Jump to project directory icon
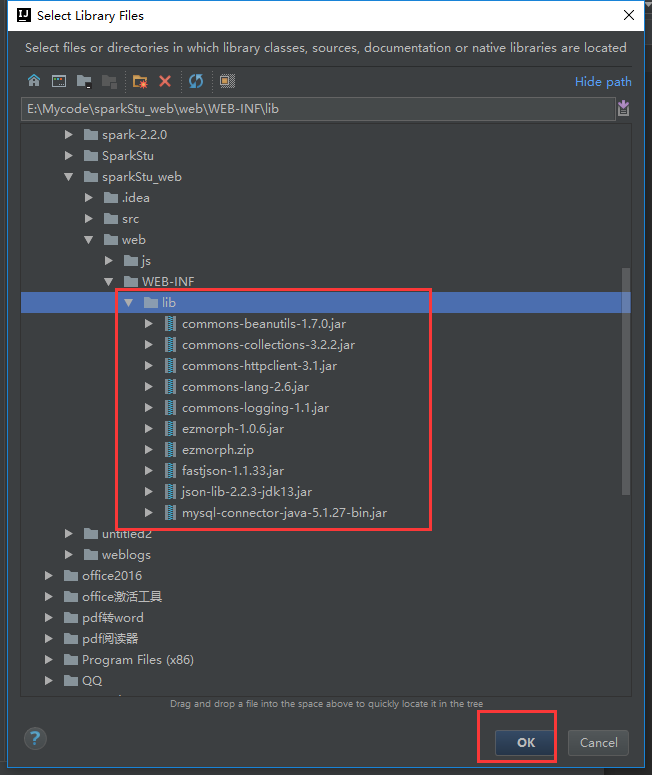Image resolution: width=652 pixels, height=775 pixels. tap(84, 81)
